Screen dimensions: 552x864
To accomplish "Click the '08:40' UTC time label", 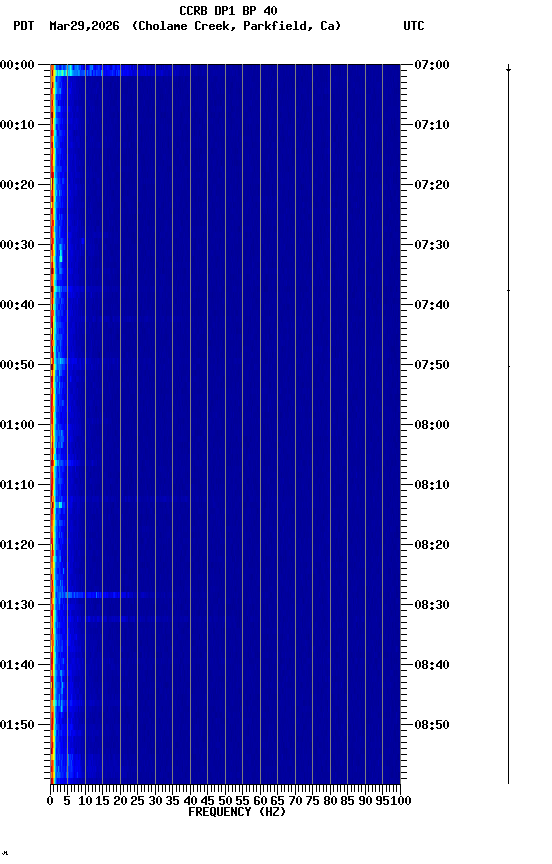I will coord(432,666).
